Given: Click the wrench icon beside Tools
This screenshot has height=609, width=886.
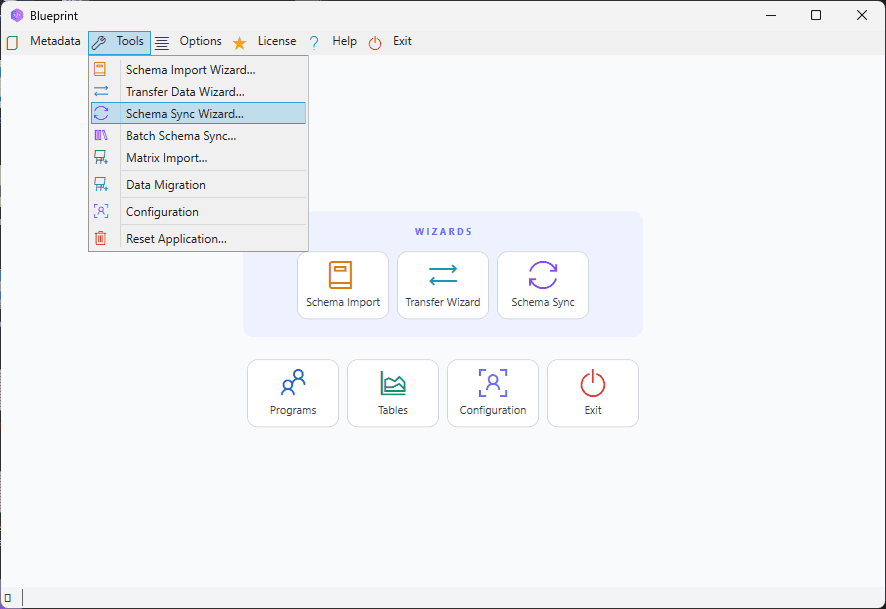Looking at the screenshot, I should [x=98, y=42].
